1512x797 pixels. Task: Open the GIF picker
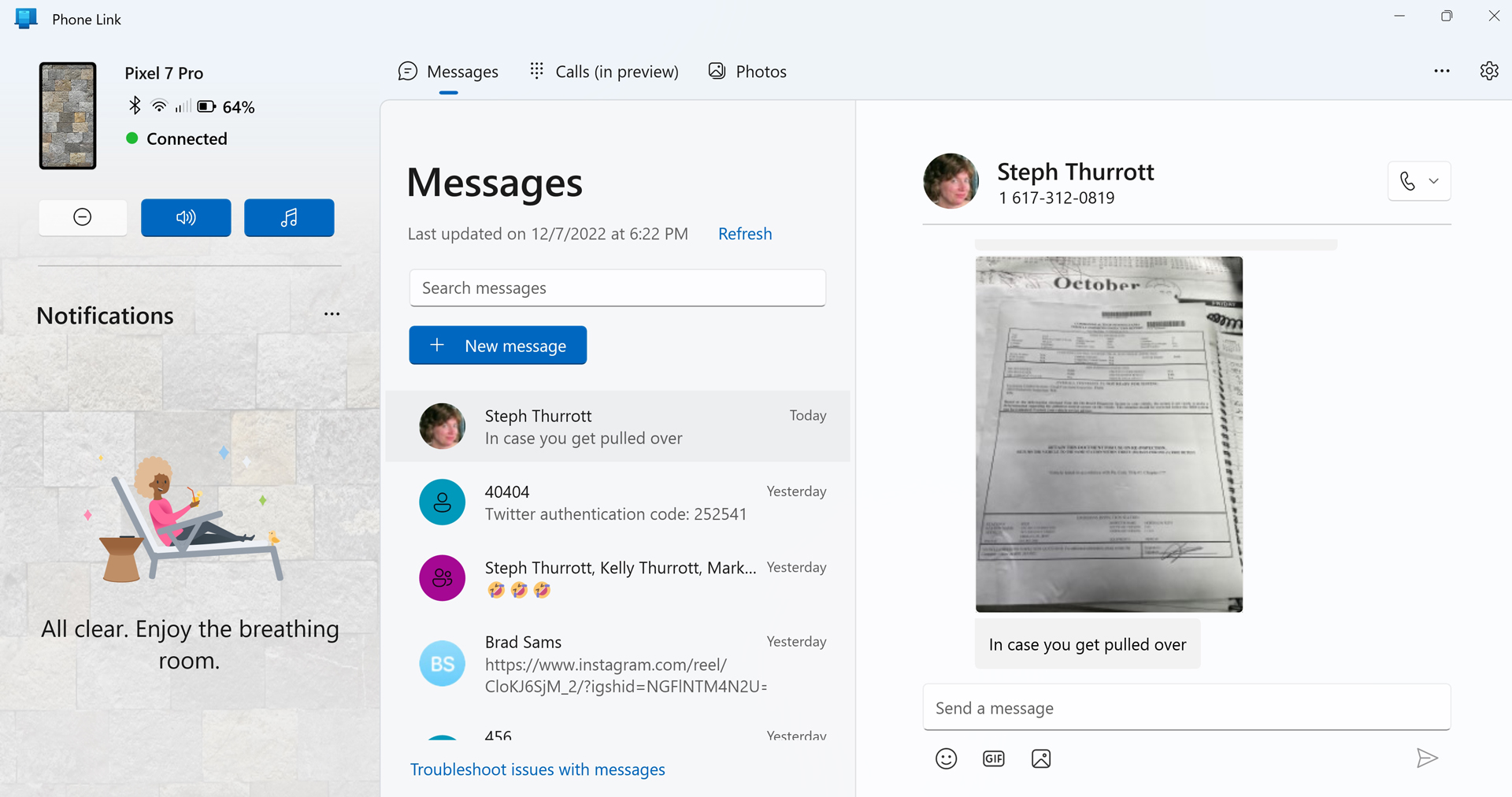pos(994,758)
